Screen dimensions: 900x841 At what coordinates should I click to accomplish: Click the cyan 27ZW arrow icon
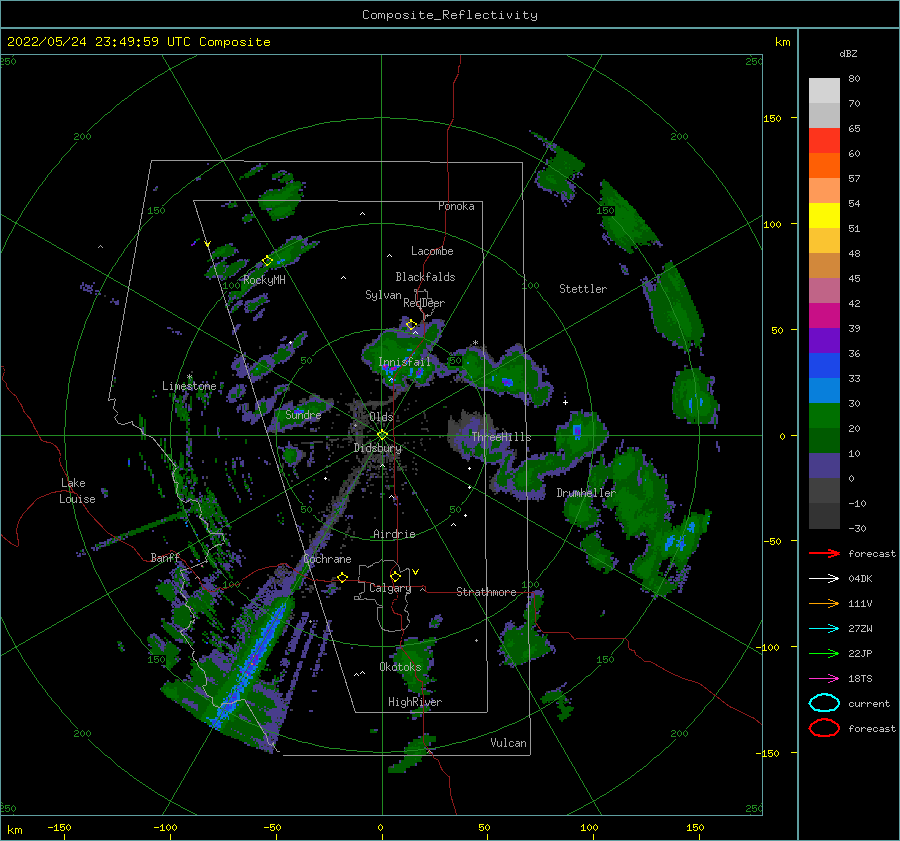[x=824, y=629]
